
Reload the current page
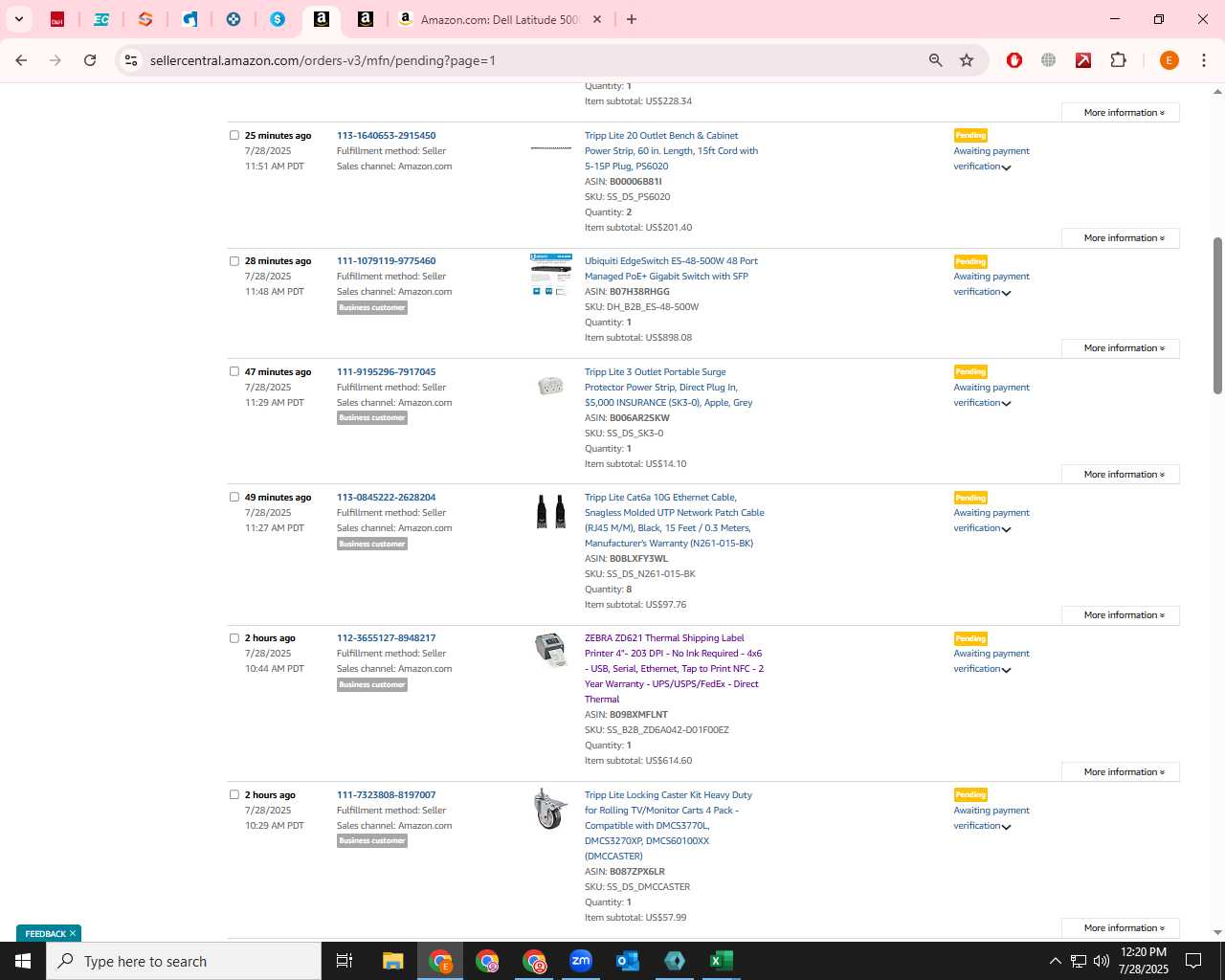(x=90, y=60)
